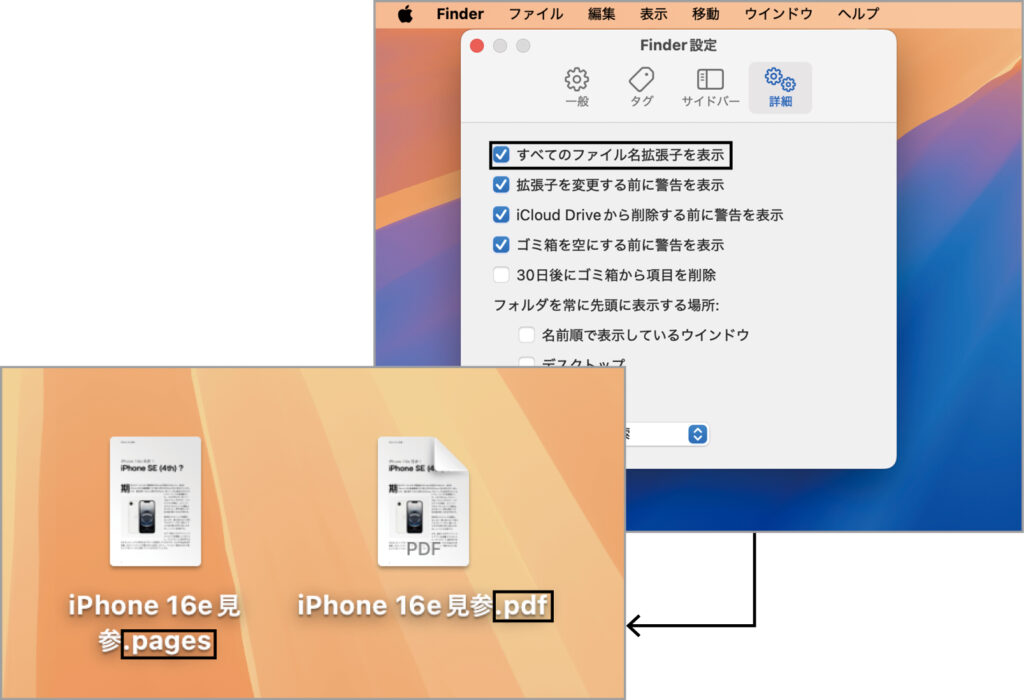Click the iPhone 16e 見参.pdf file name

point(424,606)
